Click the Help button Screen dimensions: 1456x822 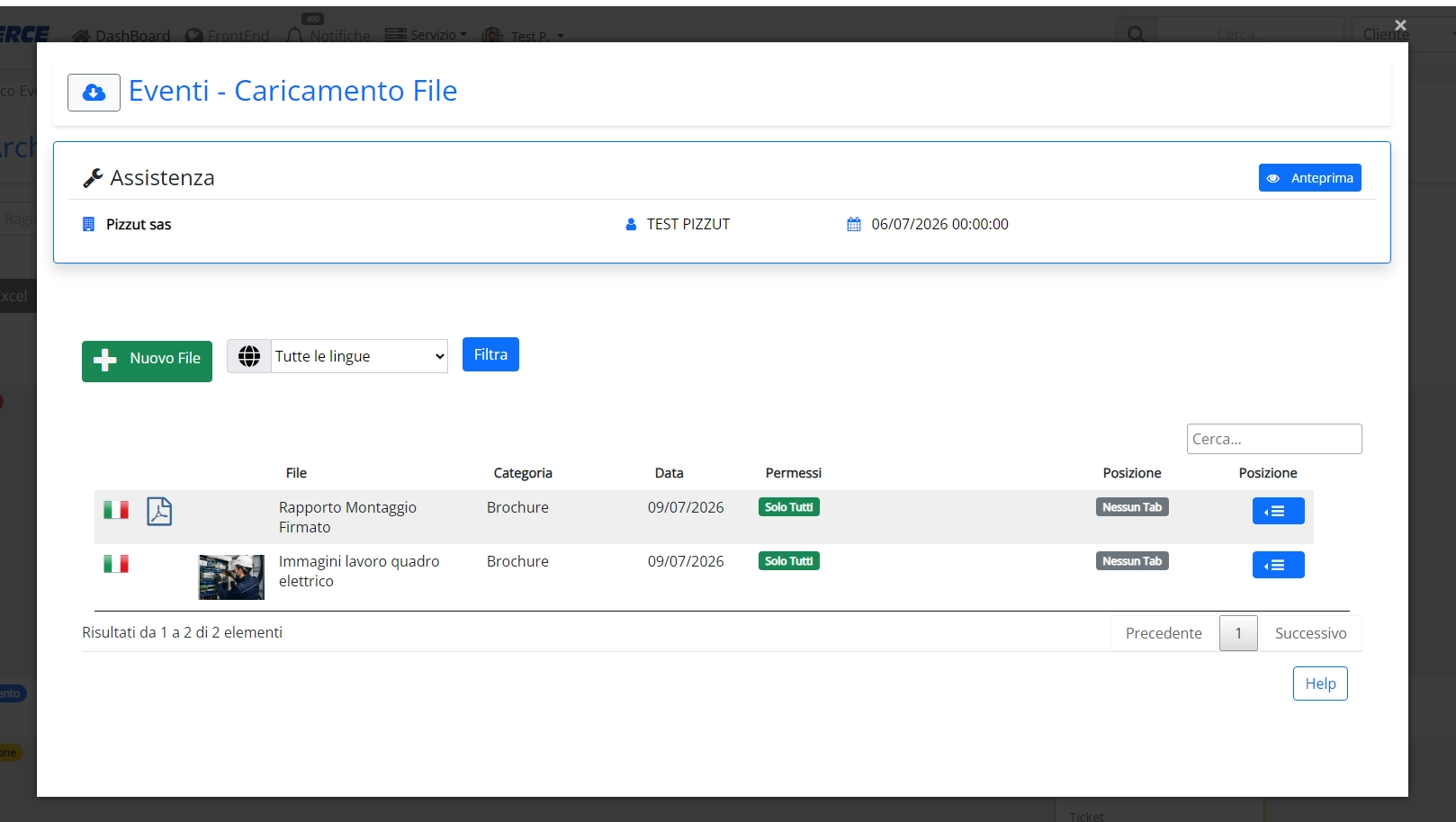pos(1320,684)
